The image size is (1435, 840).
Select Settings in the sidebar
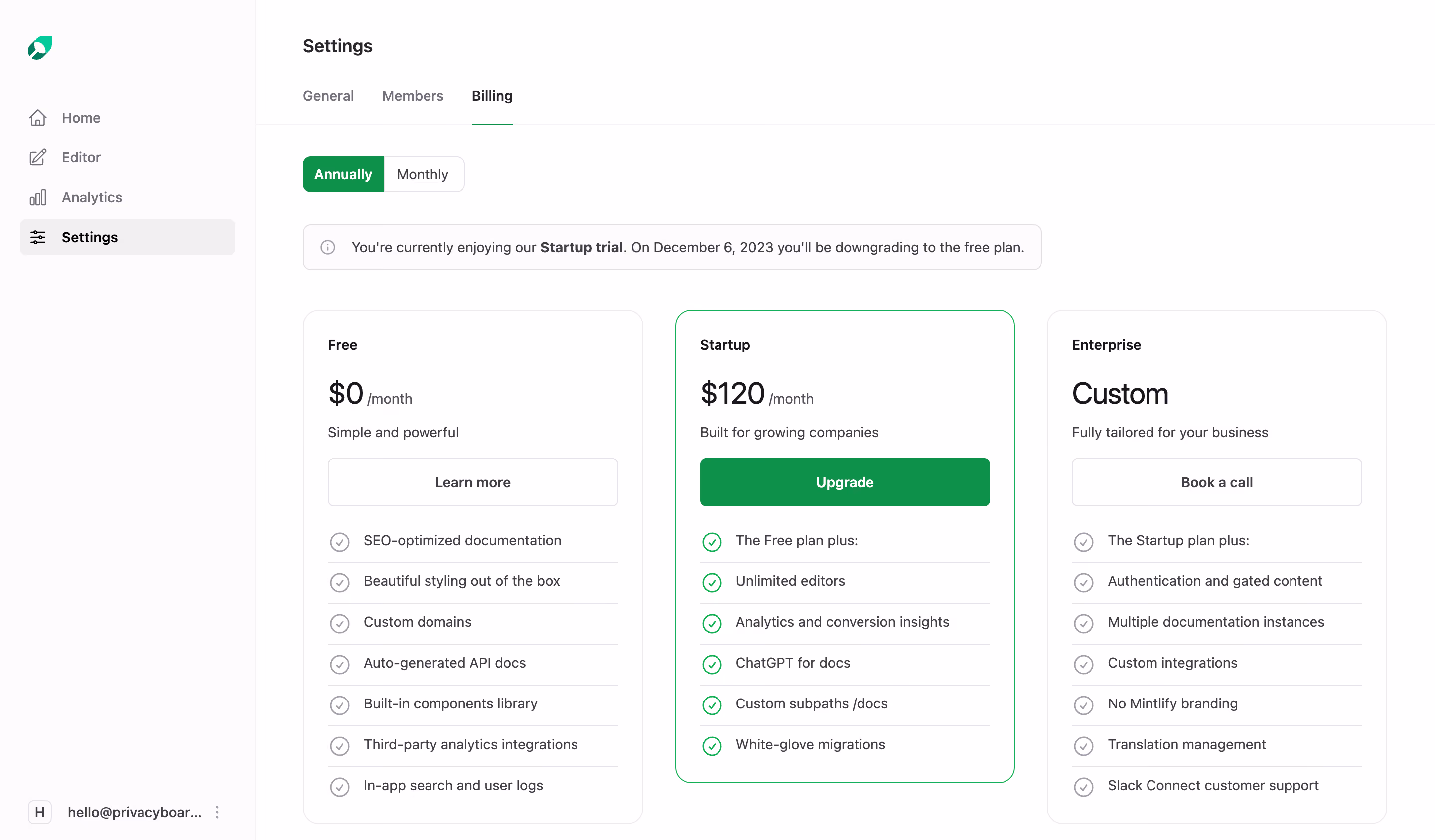point(128,237)
